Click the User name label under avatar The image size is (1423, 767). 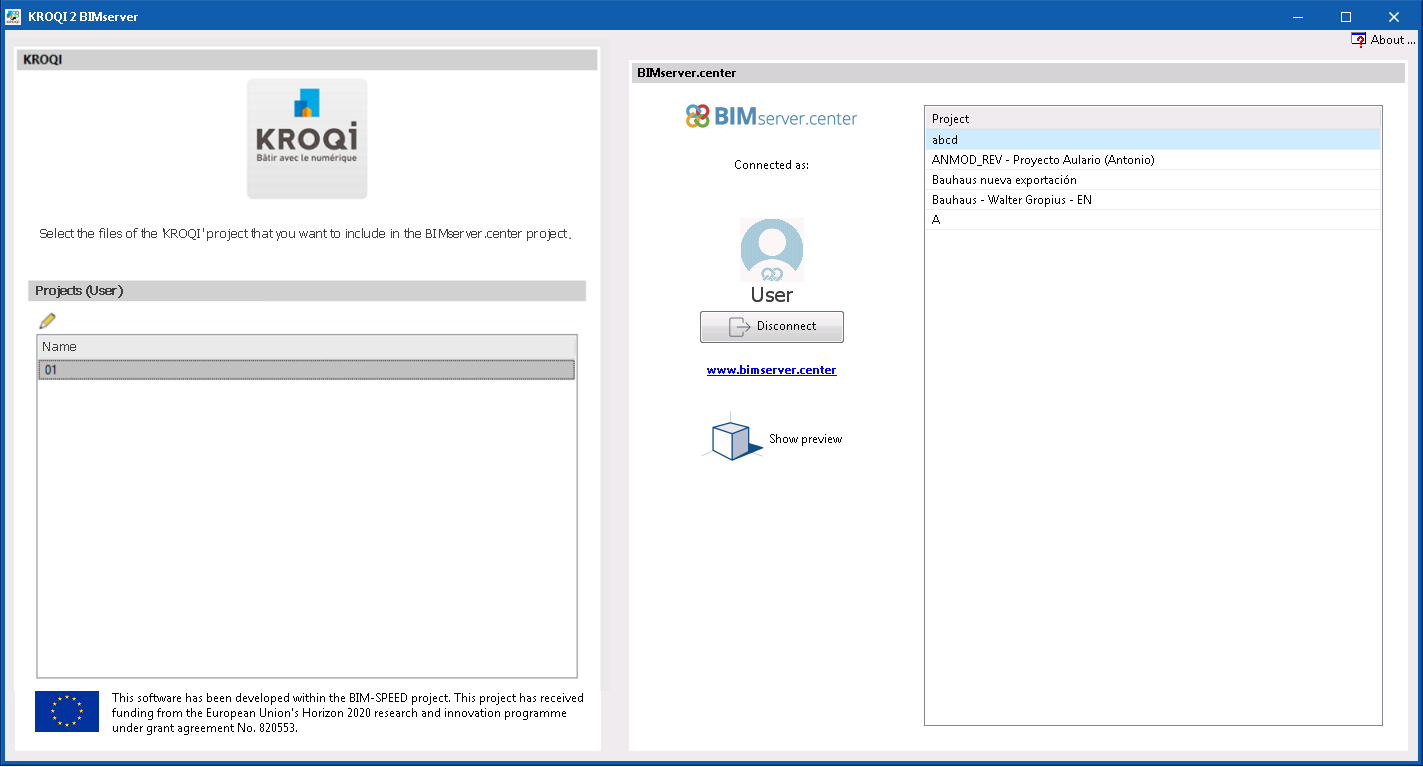tap(771, 295)
